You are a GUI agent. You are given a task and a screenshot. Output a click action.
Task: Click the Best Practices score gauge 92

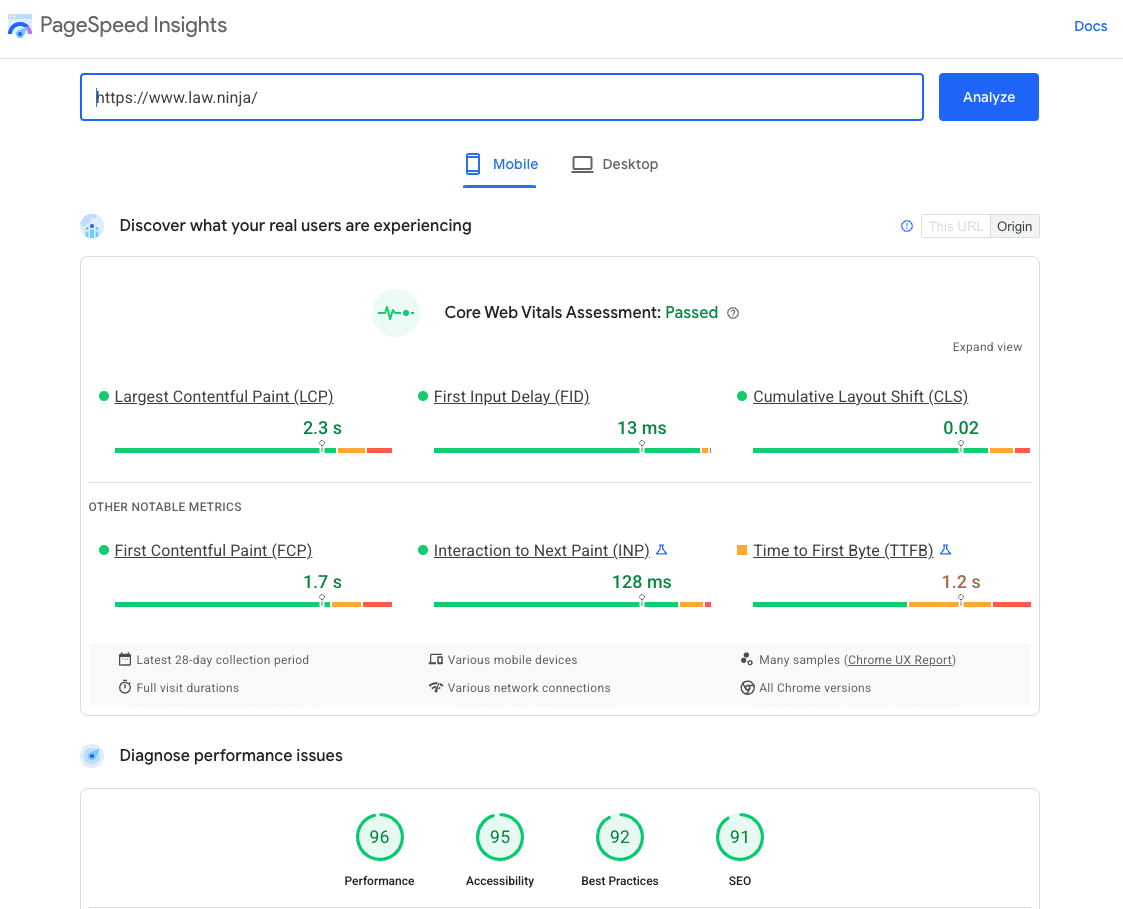coord(620,837)
